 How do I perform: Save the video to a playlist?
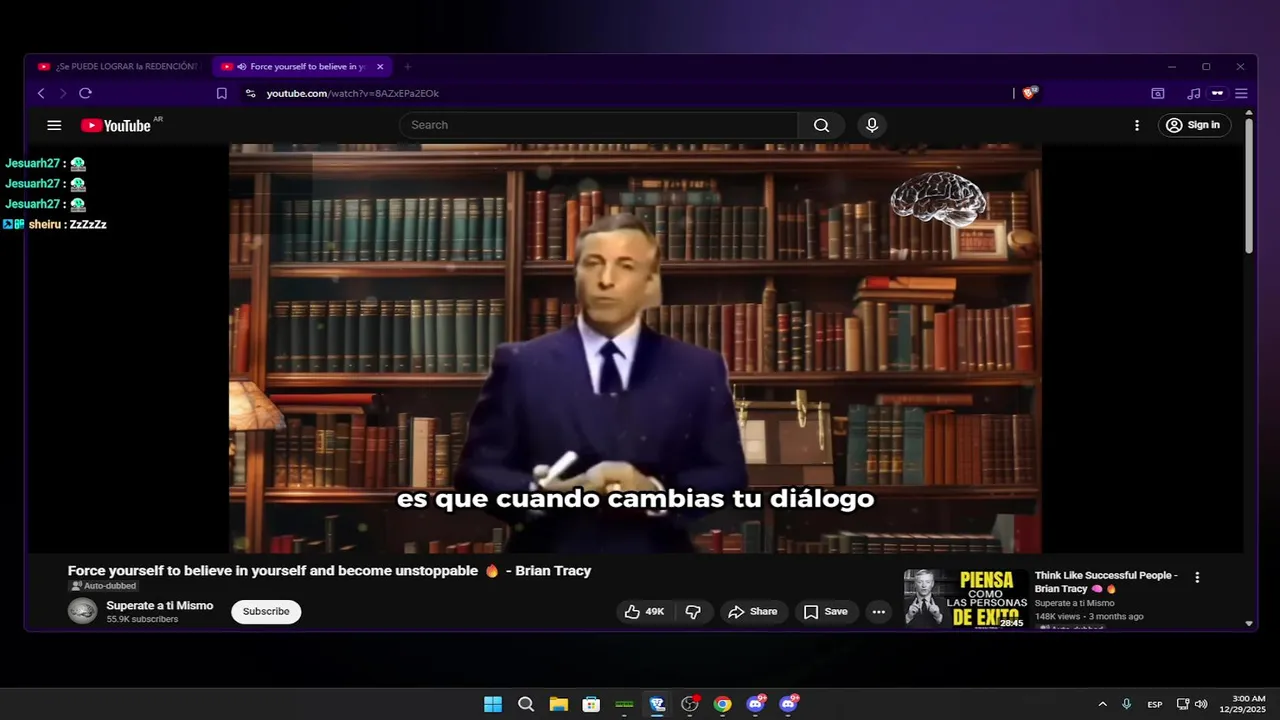pyautogui.click(x=826, y=611)
